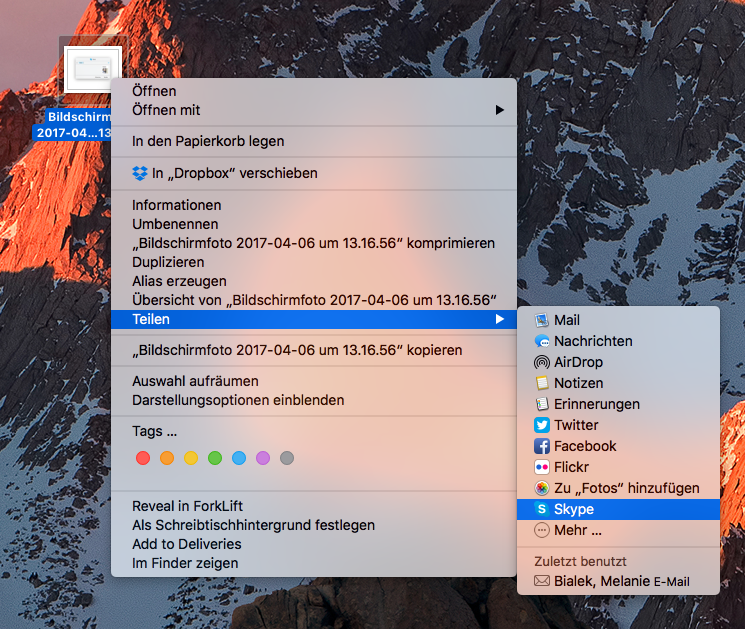Apply the red color tag
This screenshot has height=629, width=745.
[x=142, y=458]
